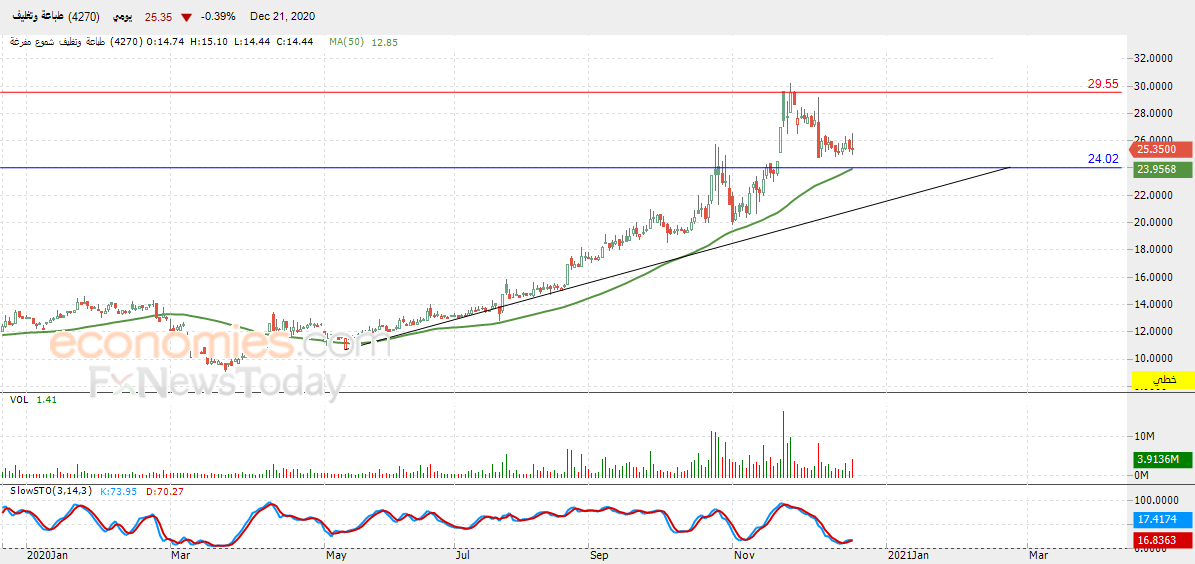Open the economies.com watermark link

point(220,344)
